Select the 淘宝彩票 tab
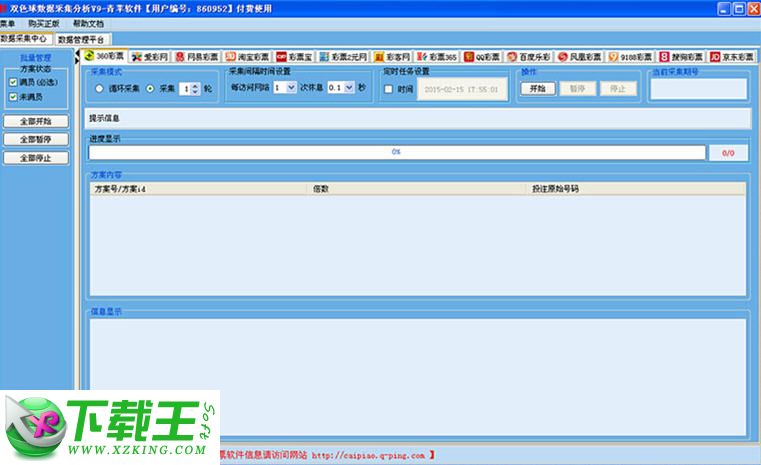This screenshot has height=465, width=761. pos(248,57)
